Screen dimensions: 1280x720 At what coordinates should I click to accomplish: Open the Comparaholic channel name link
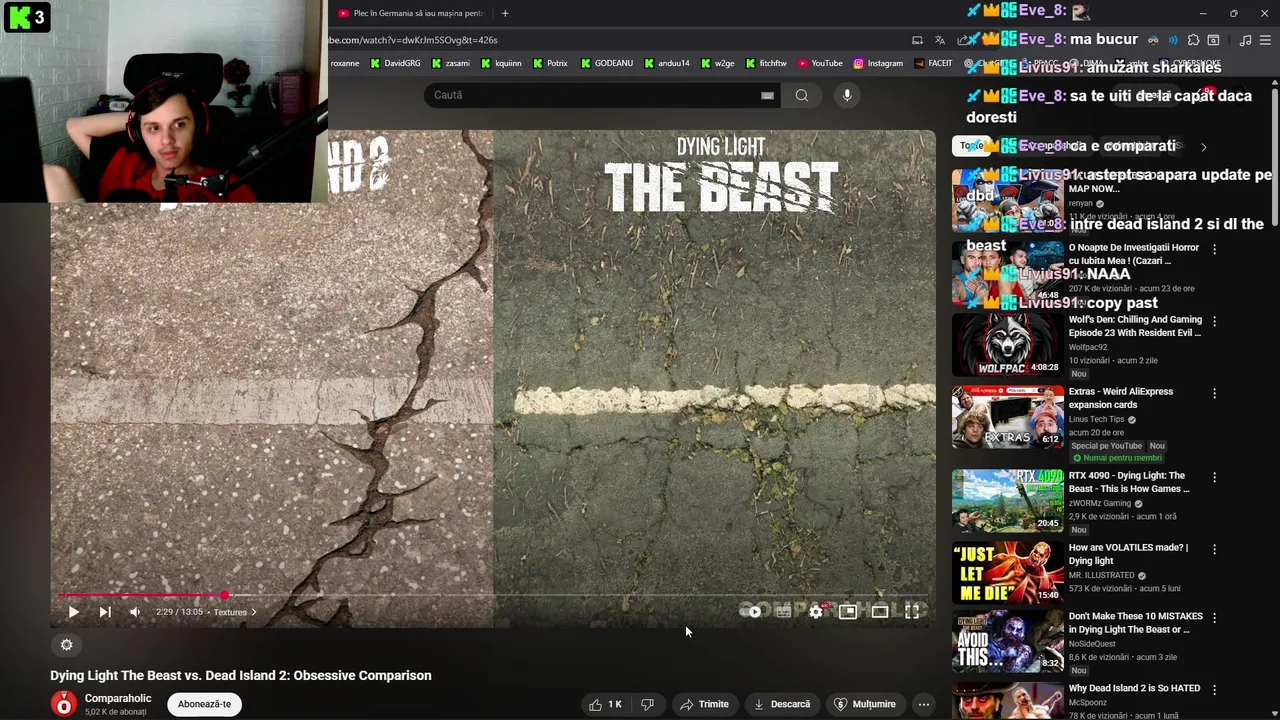coord(118,698)
